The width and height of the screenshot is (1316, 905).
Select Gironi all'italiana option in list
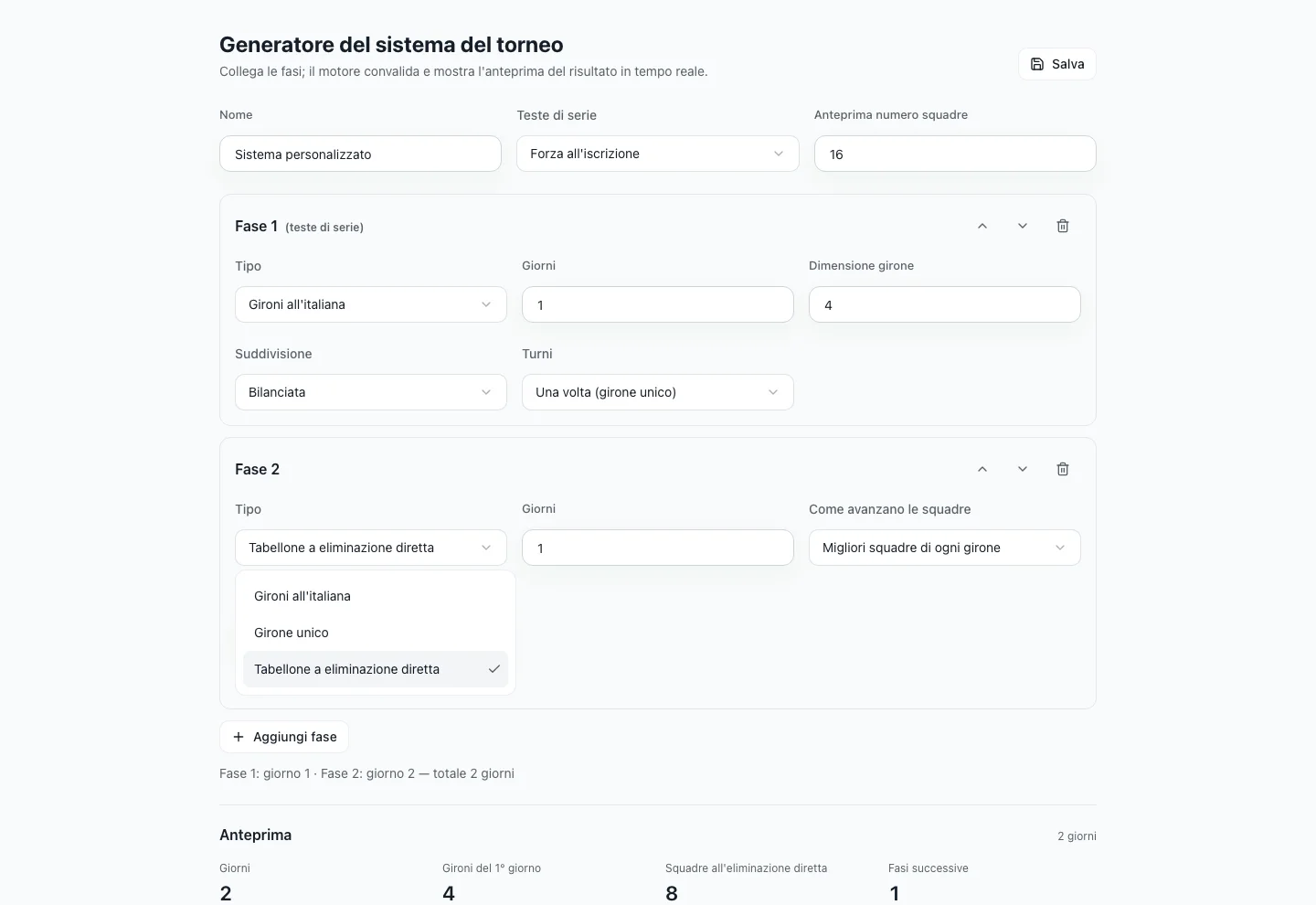point(376,596)
